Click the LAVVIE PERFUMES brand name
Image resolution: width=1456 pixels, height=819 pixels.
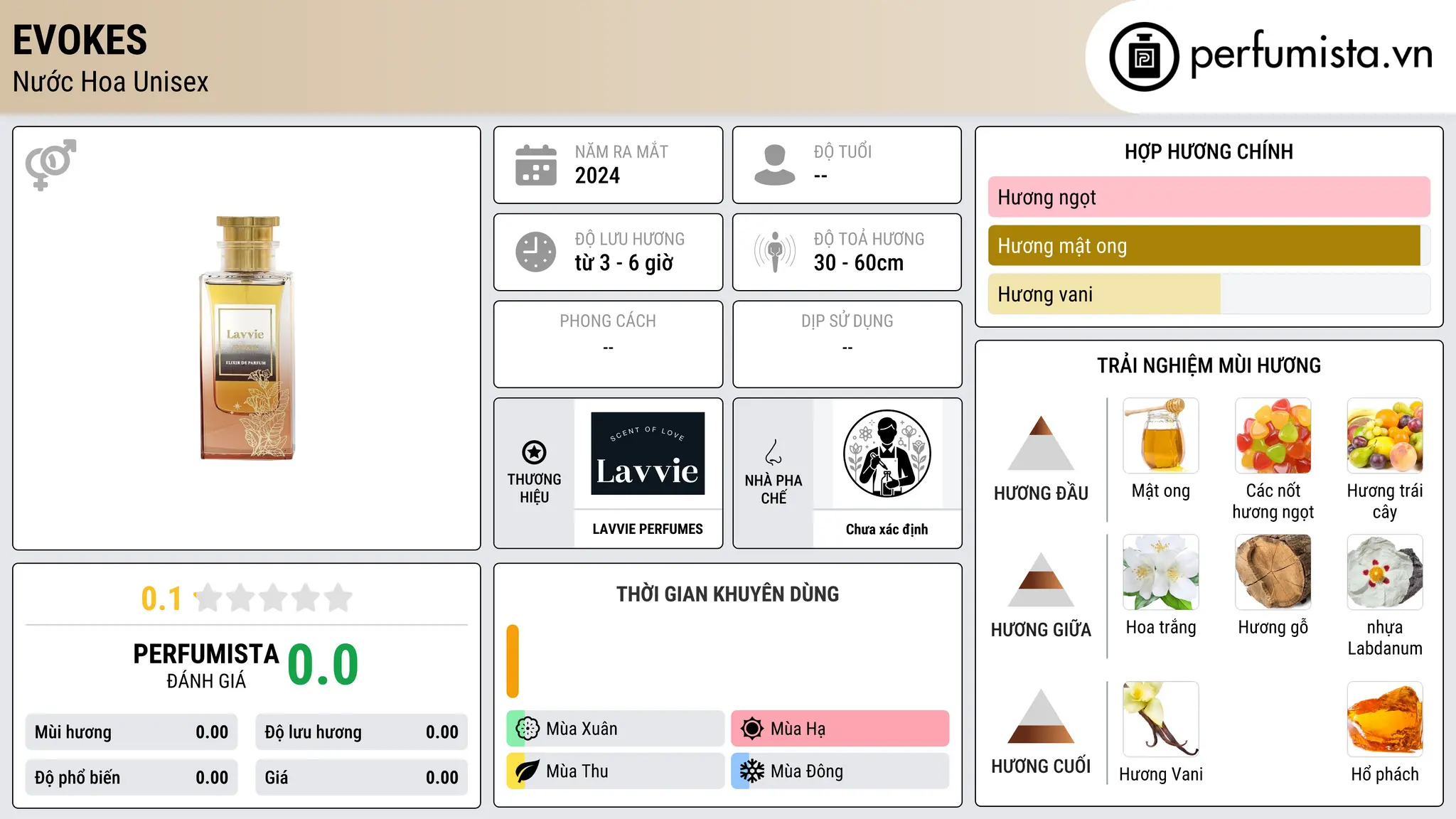click(648, 529)
